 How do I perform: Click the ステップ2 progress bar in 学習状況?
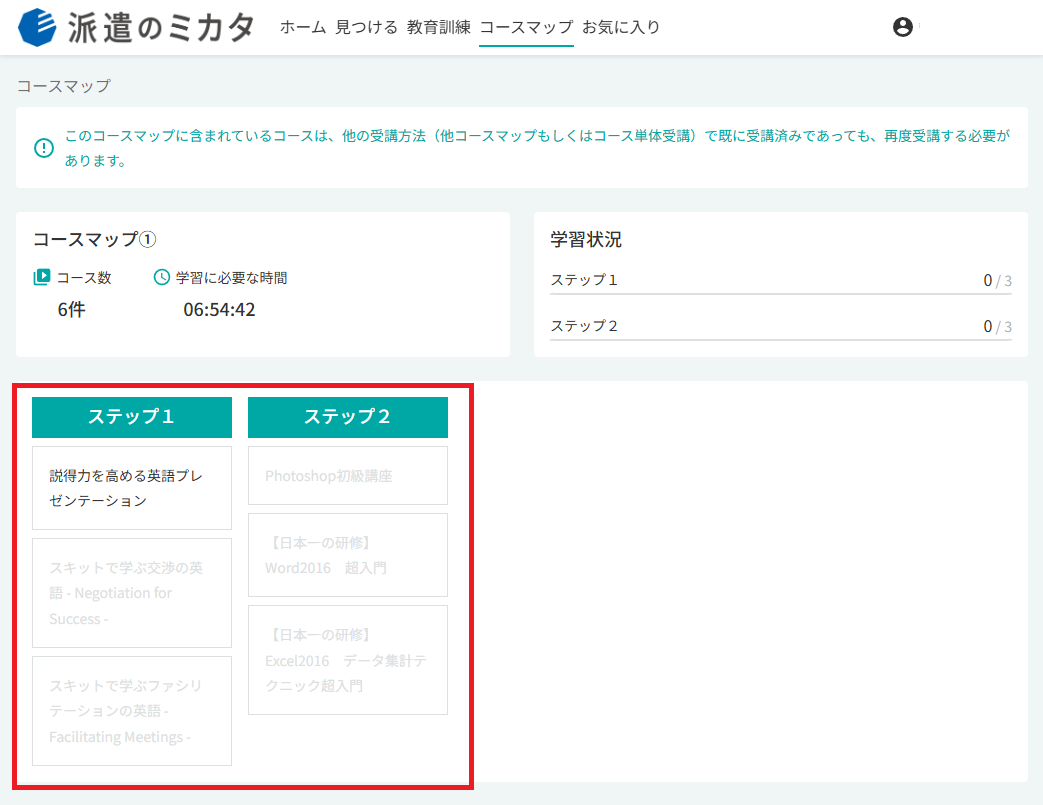(x=781, y=339)
